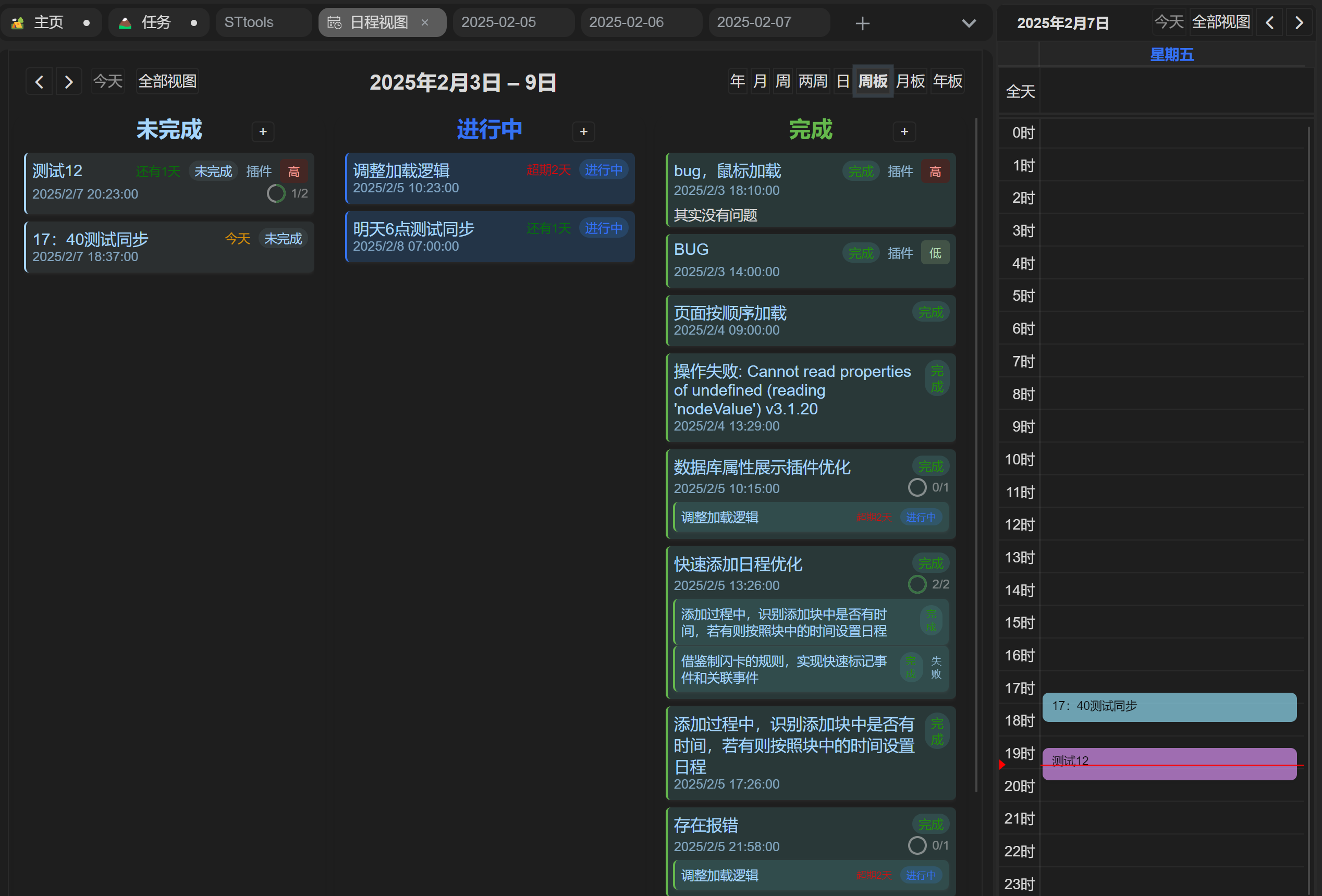
Task: Add a task to 完成 column
Action: pos(904,132)
